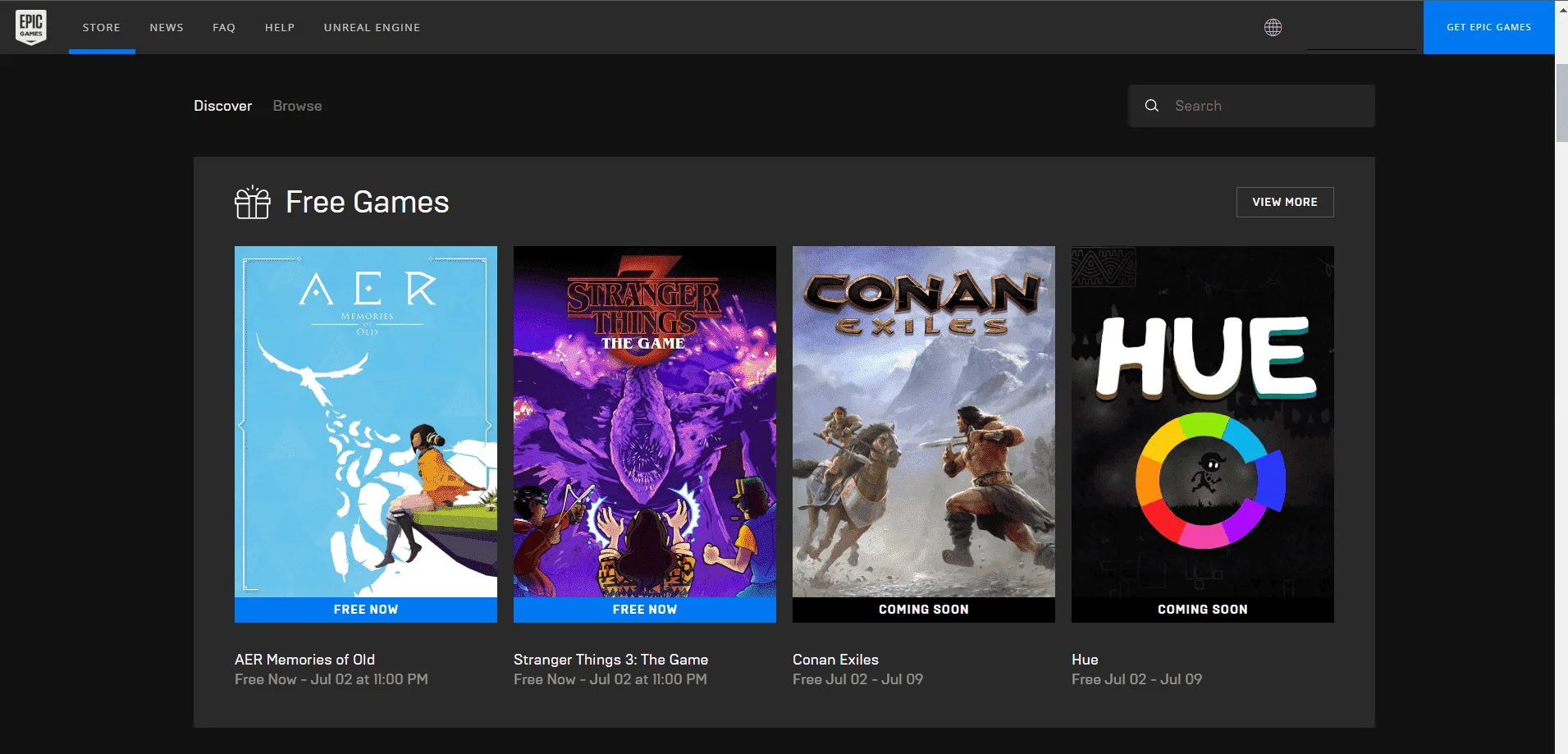
Task: Click the page vertical scrollbar thumb
Action: tap(1561, 102)
